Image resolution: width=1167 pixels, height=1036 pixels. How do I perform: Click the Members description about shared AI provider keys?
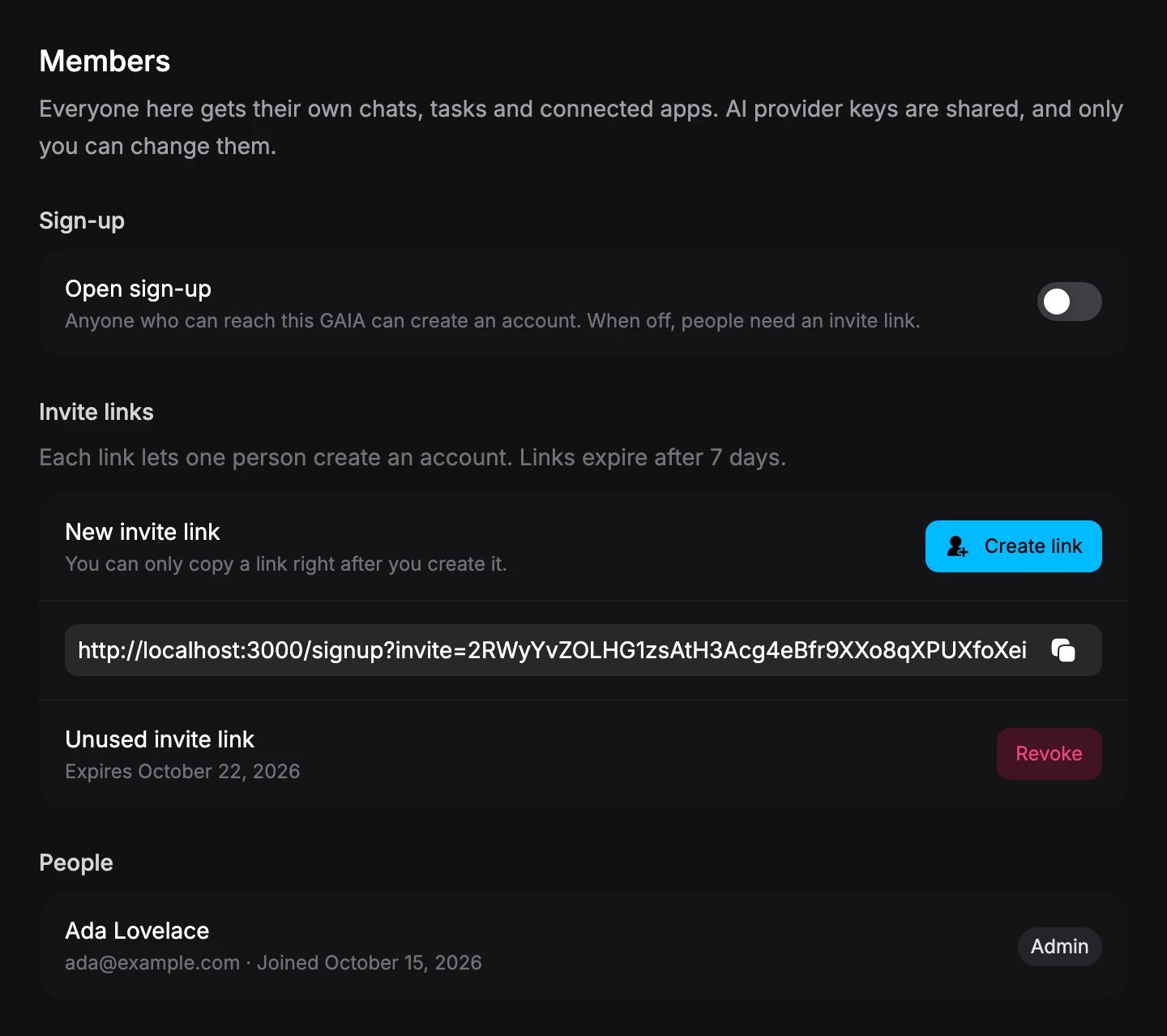tap(581, 127)
